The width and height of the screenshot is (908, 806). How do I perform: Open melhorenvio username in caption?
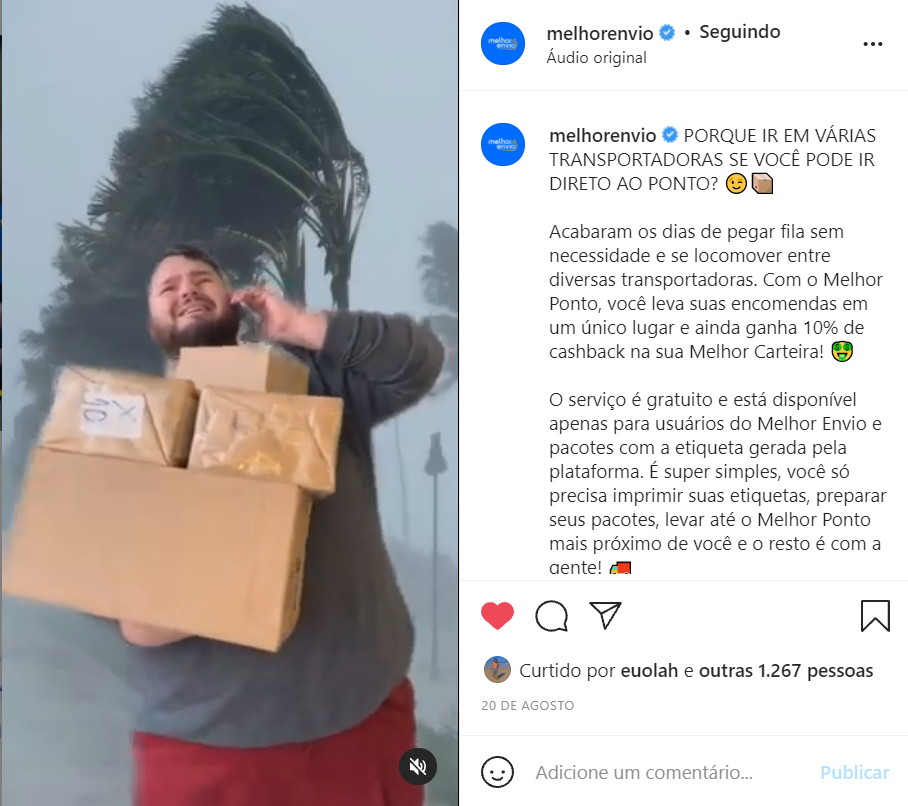[x=602, y=135]
